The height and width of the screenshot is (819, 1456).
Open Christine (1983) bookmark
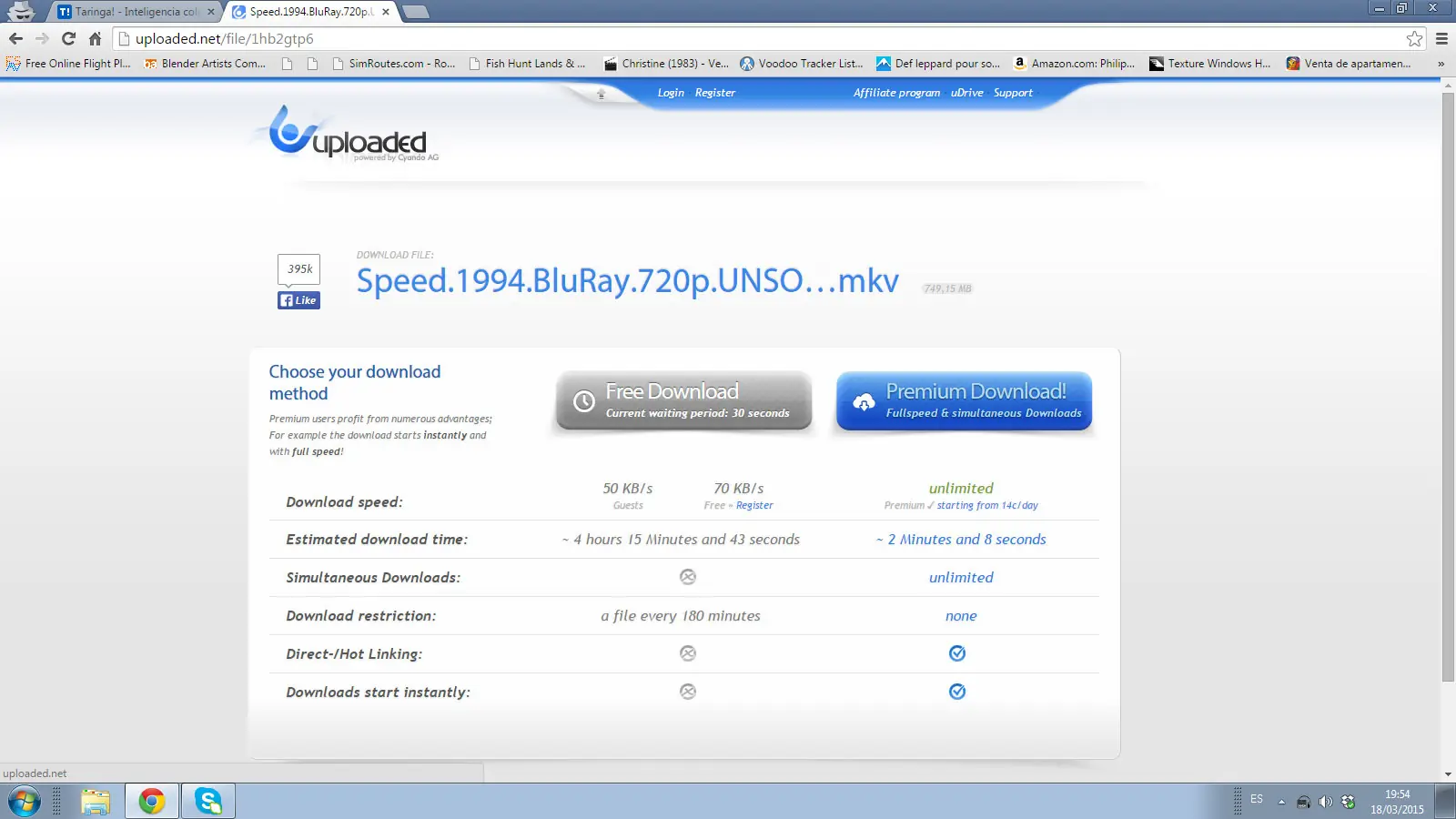(666, 64)
